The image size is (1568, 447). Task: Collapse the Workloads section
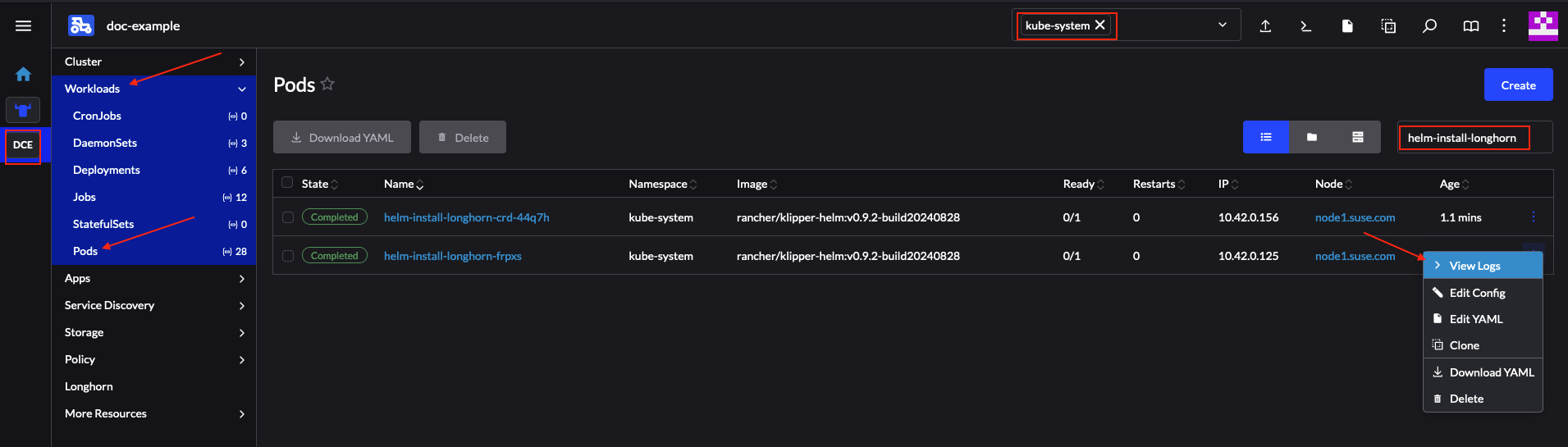click(242, 89)
